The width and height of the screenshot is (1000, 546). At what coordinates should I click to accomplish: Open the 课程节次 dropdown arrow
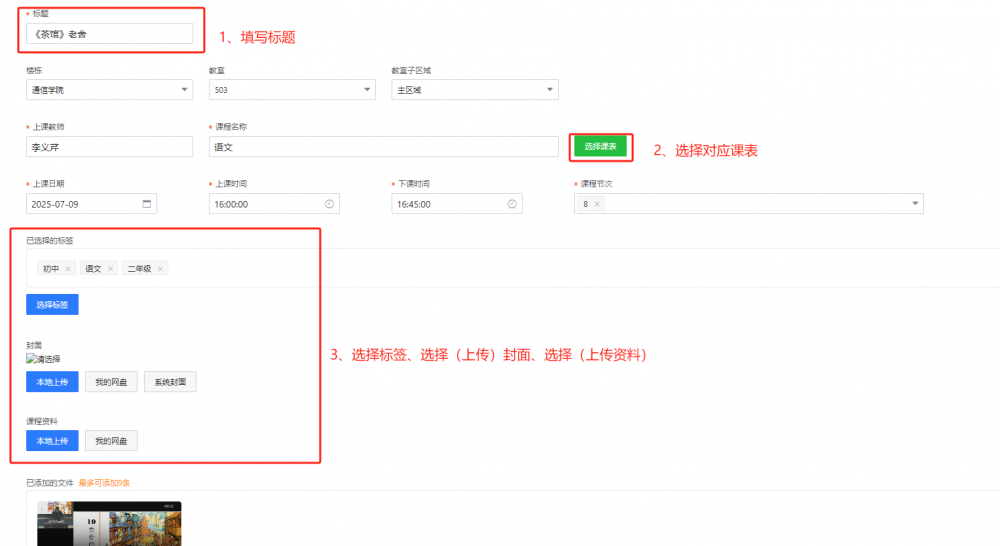914,204
